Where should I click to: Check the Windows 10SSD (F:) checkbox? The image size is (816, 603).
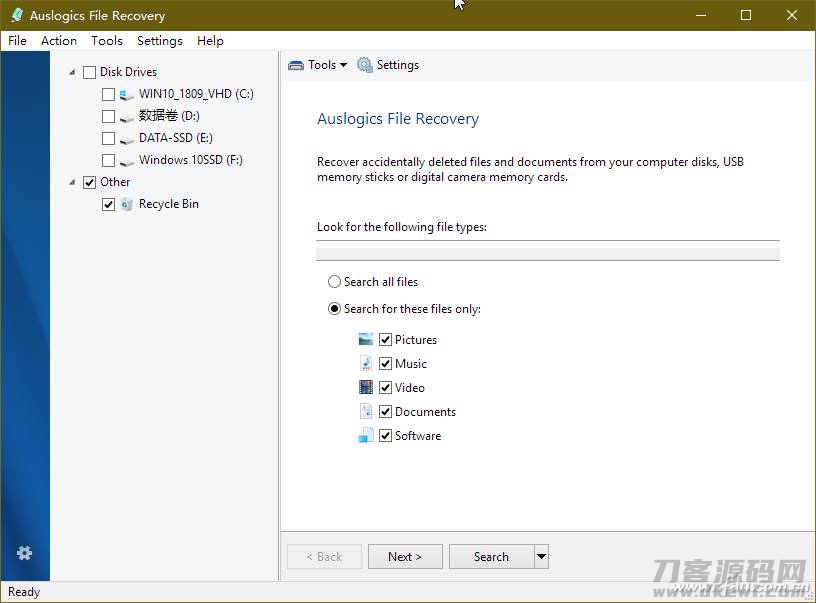[108, 160]
